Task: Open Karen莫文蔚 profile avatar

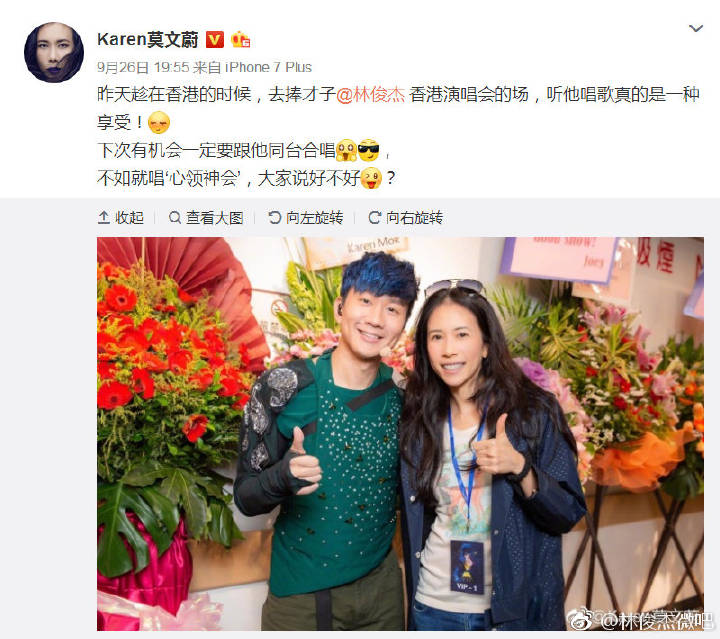Action: (x=54, y=52)
